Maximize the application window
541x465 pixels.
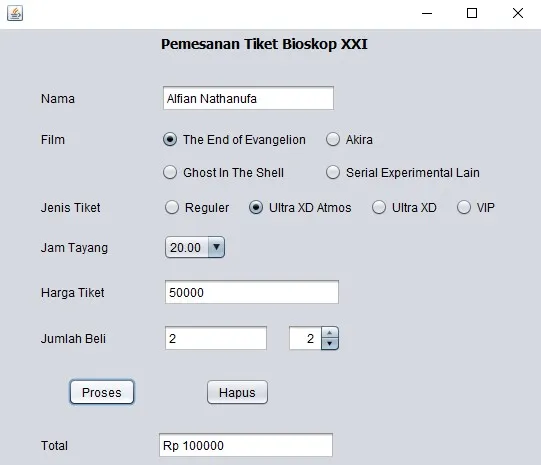point(472,13)
